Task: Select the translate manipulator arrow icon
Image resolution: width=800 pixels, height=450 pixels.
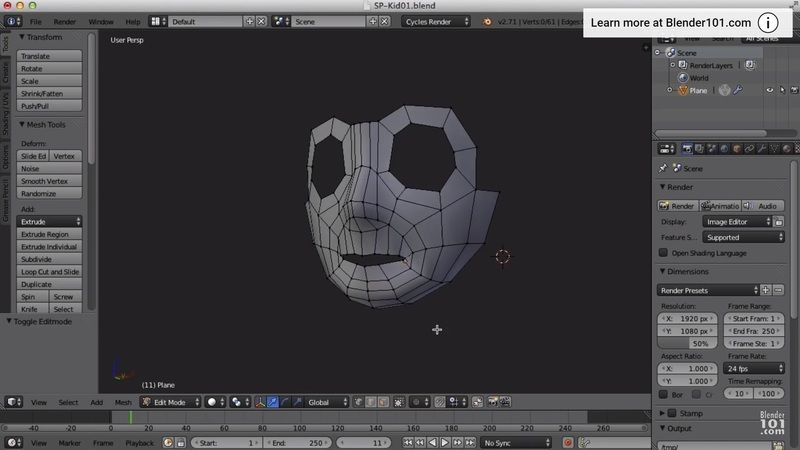Action: click(273, 402)
